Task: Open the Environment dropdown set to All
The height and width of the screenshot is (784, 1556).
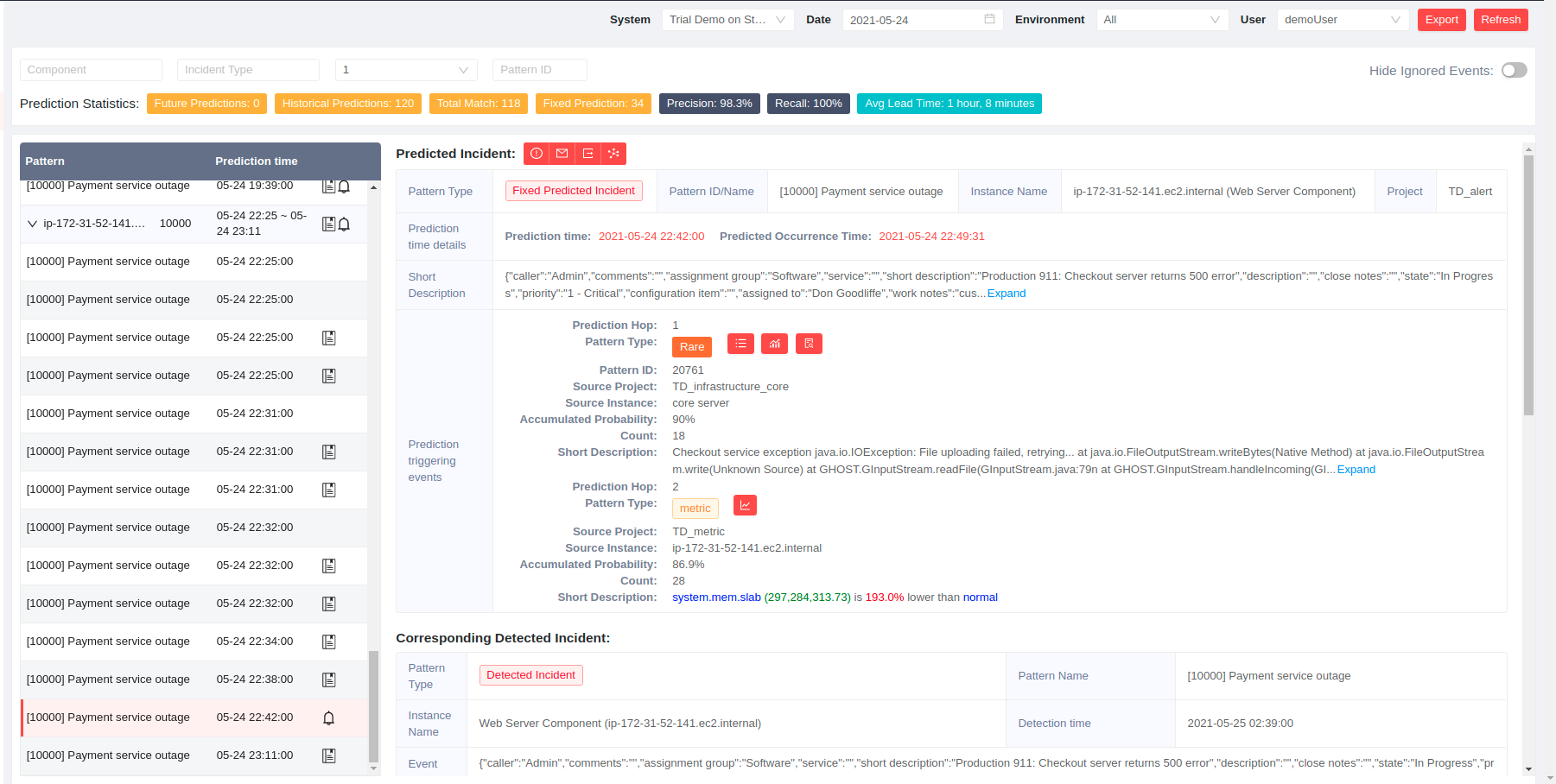Action: [1161, 20]
